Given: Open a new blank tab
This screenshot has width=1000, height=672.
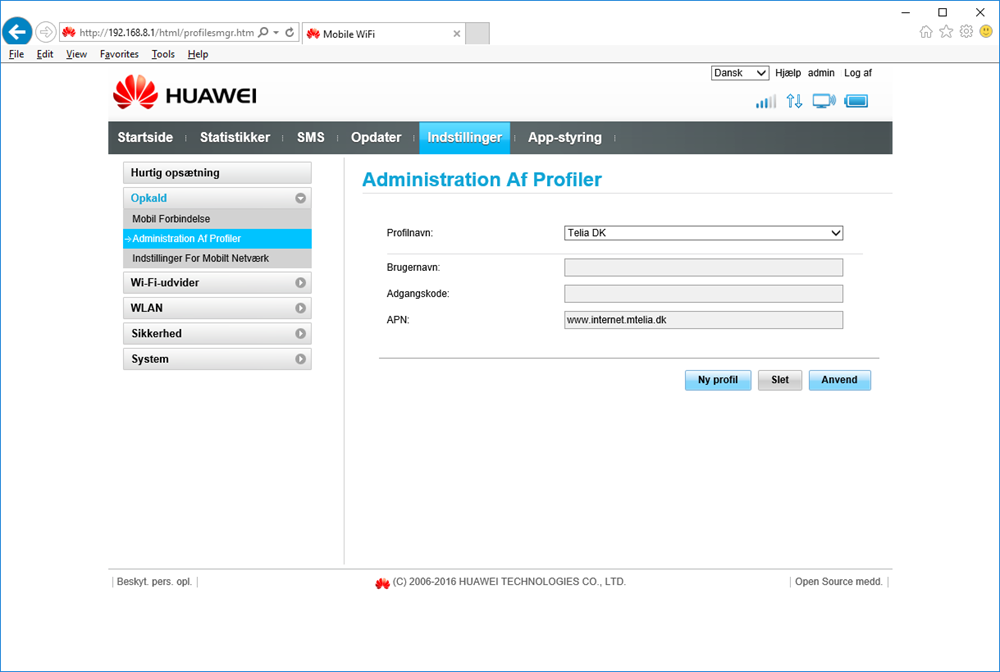Looking at the screenshot, I should tap(477, 33).
